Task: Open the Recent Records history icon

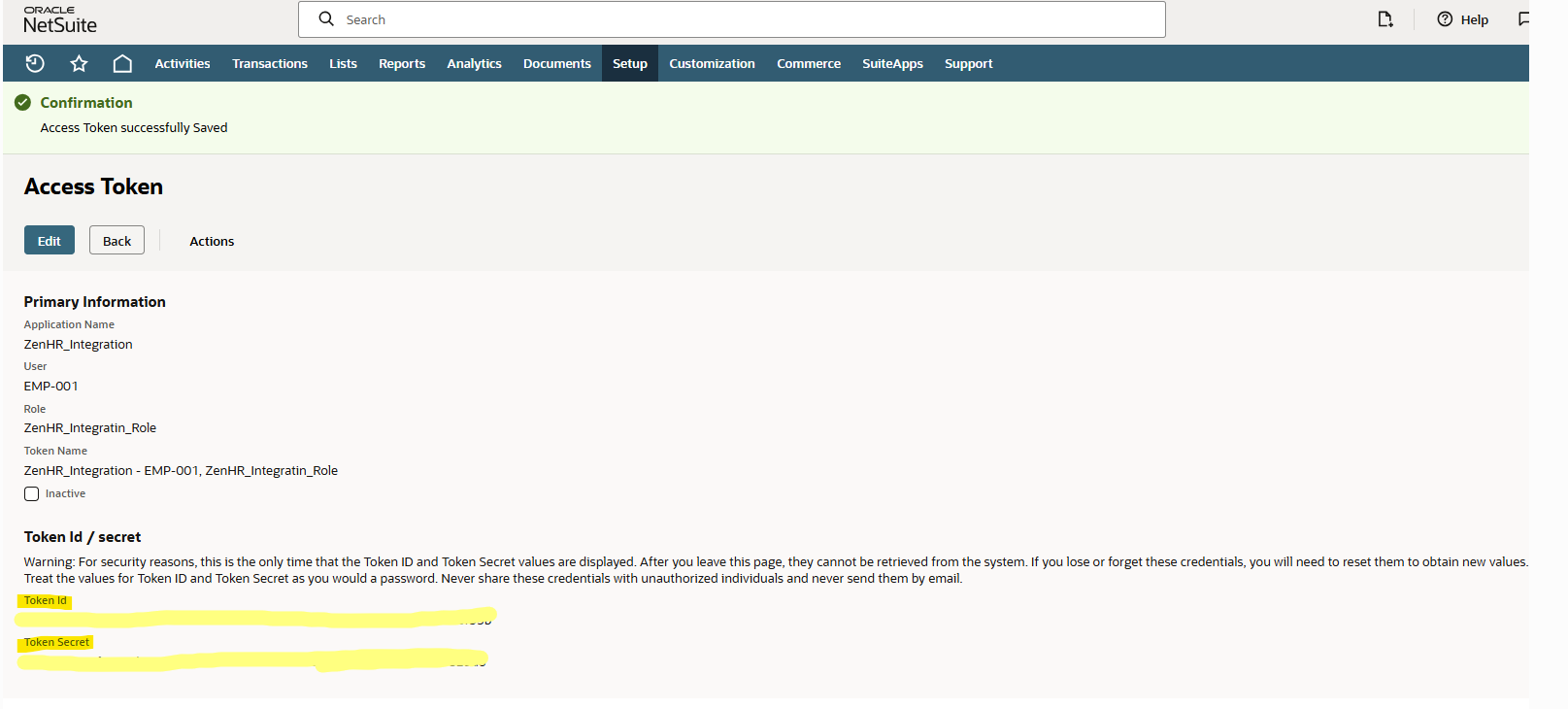Action: [x=35, y=63]
